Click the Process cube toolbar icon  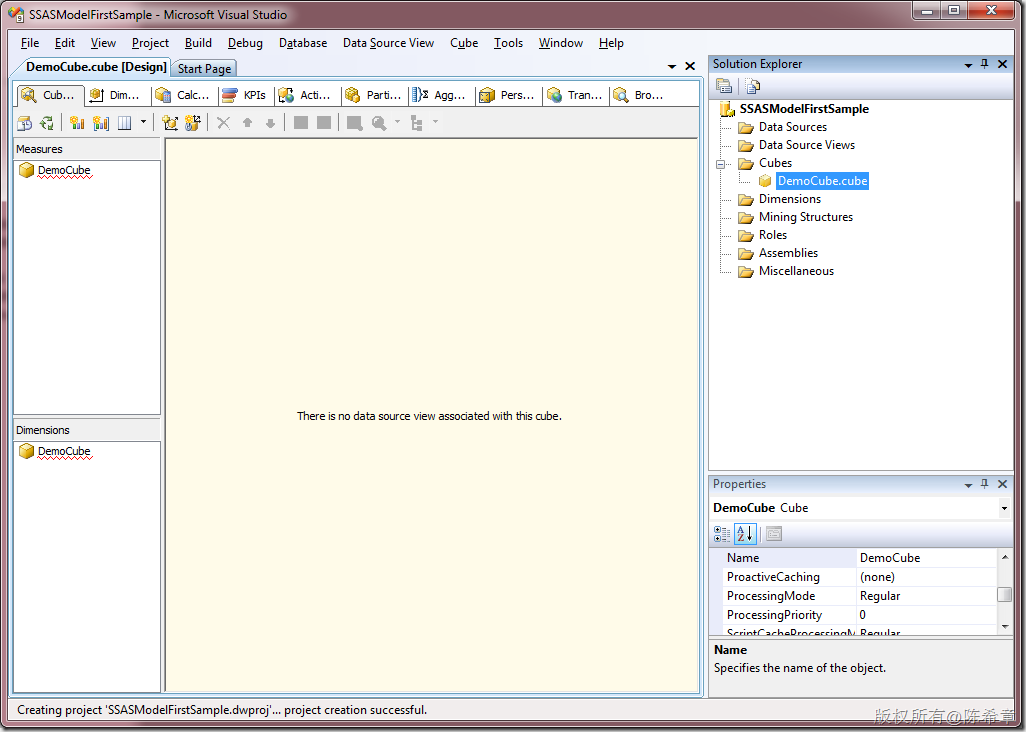[24, 123]
